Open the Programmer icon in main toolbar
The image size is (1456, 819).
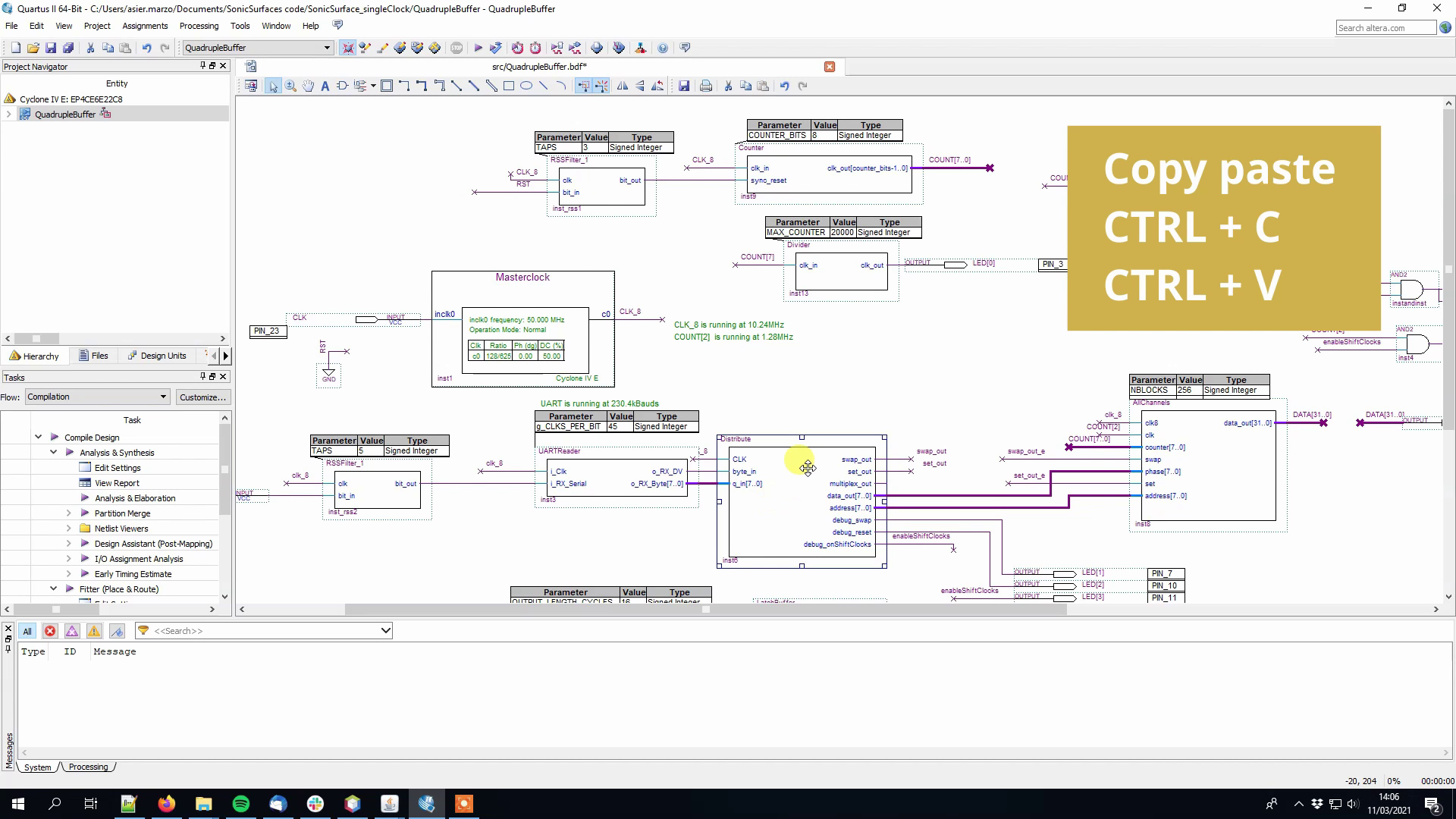coord(619,48)
